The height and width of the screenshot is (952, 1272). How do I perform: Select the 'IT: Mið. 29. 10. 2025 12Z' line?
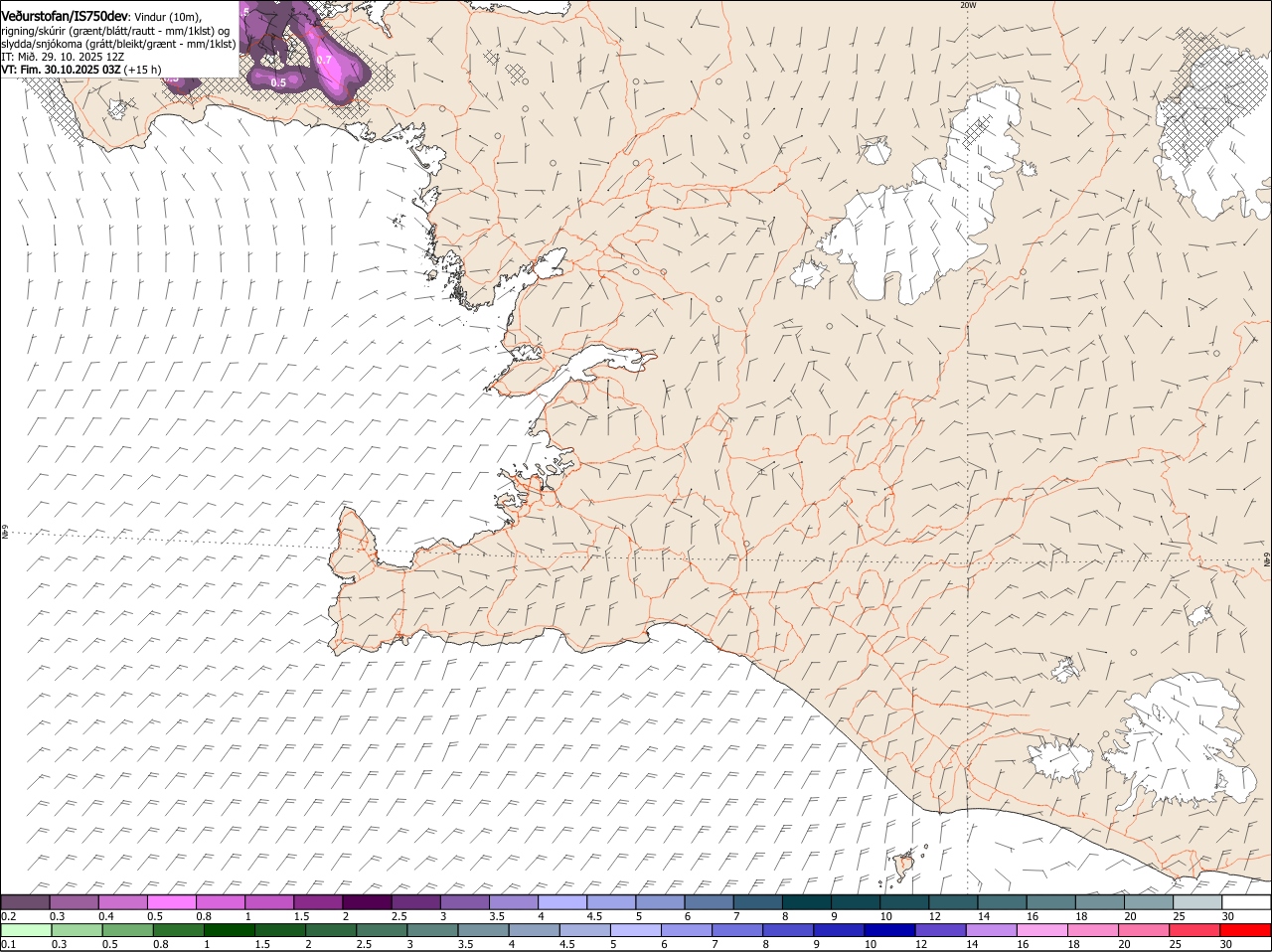pos(63,57)
